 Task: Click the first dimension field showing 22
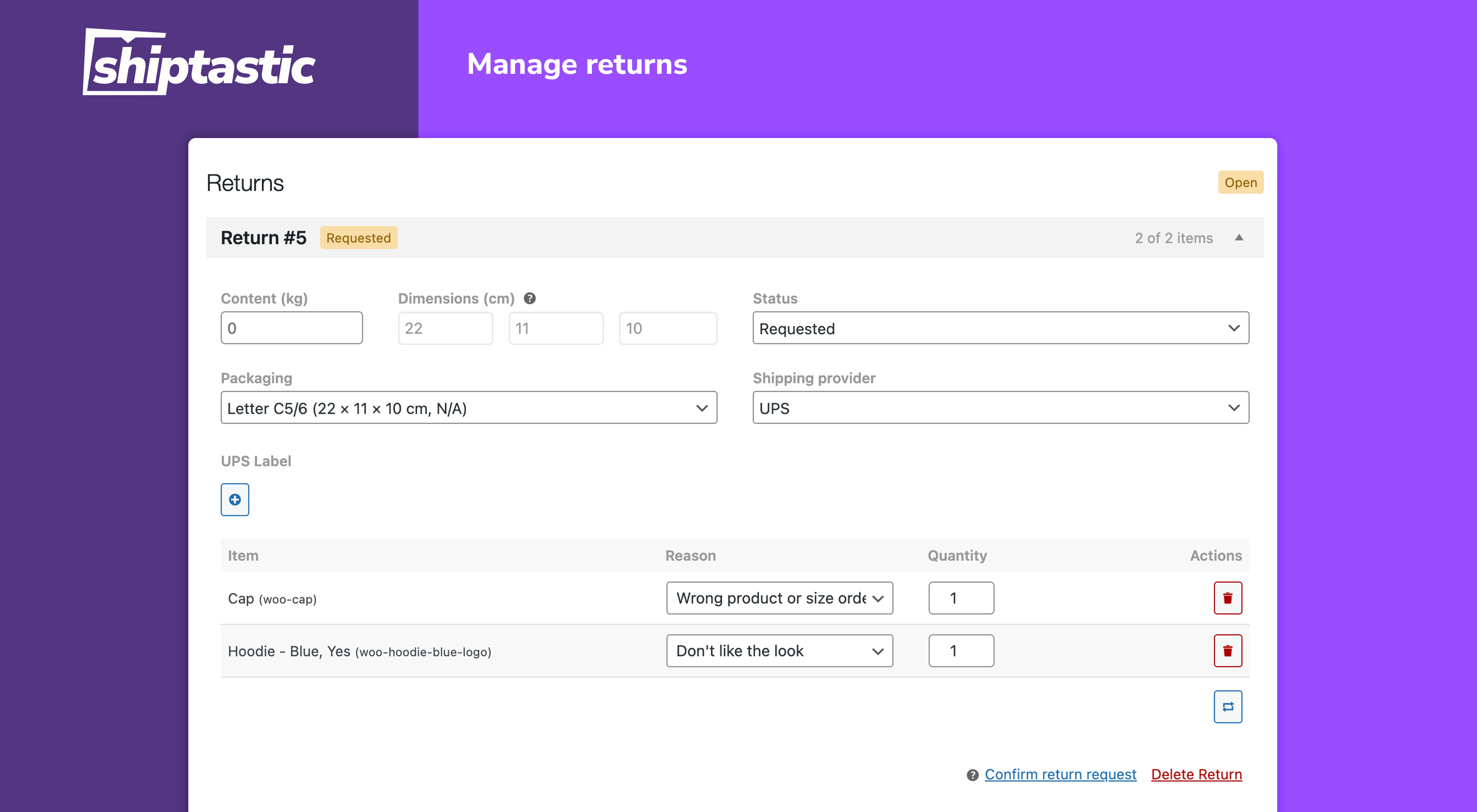pos(445,327)
